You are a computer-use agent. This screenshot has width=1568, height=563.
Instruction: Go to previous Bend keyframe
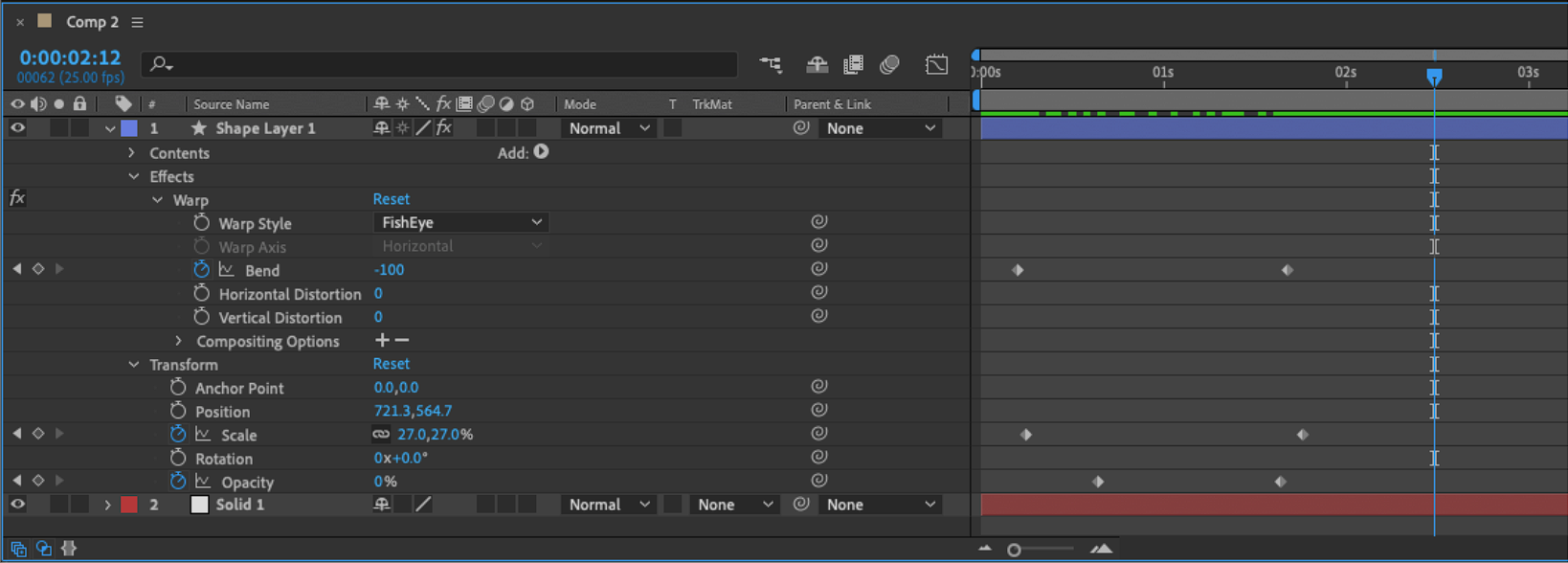16,269
